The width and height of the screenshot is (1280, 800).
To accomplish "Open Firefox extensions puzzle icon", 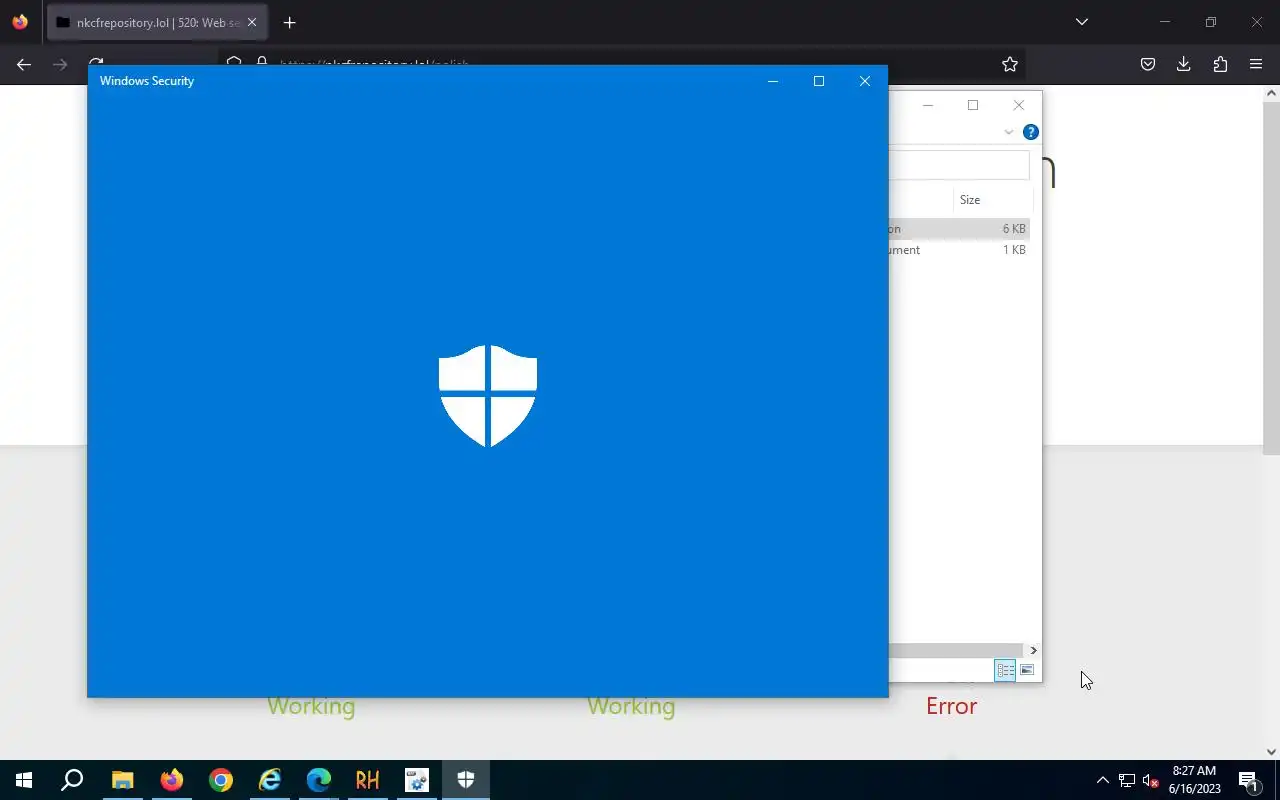I will pyautogui.click(x=1220, y=64).
